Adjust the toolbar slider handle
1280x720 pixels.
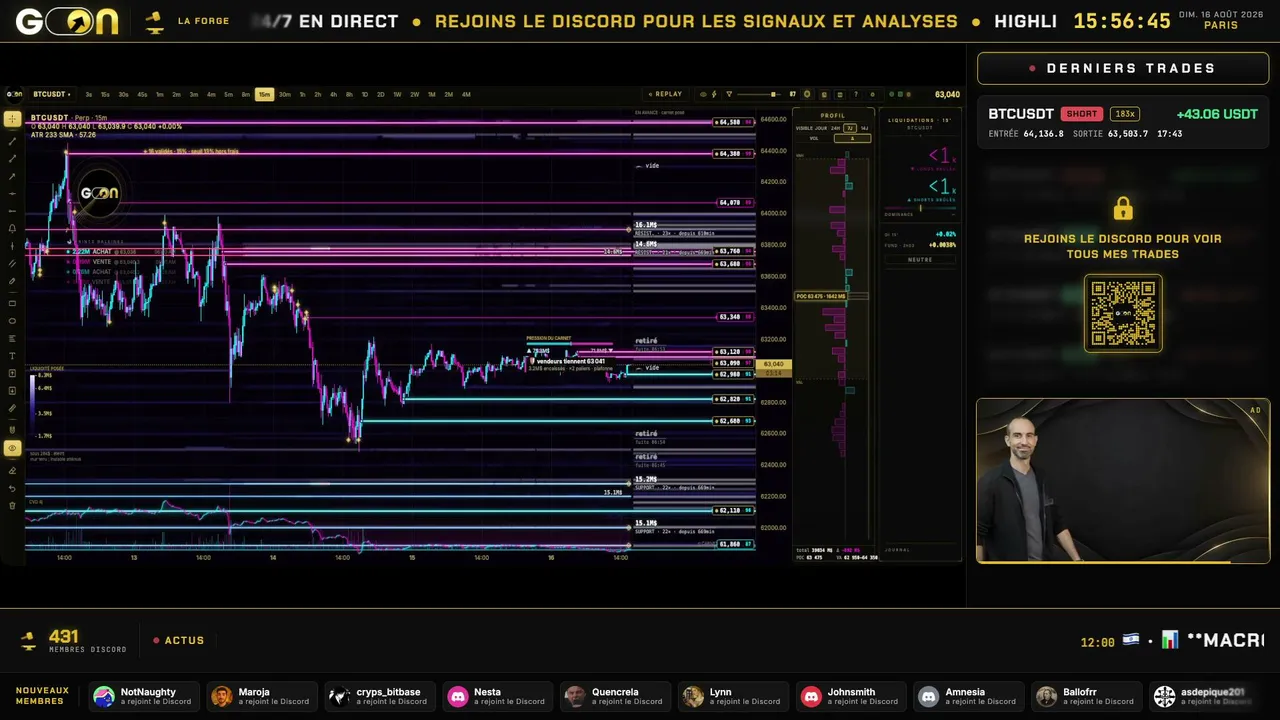[773, 94]
